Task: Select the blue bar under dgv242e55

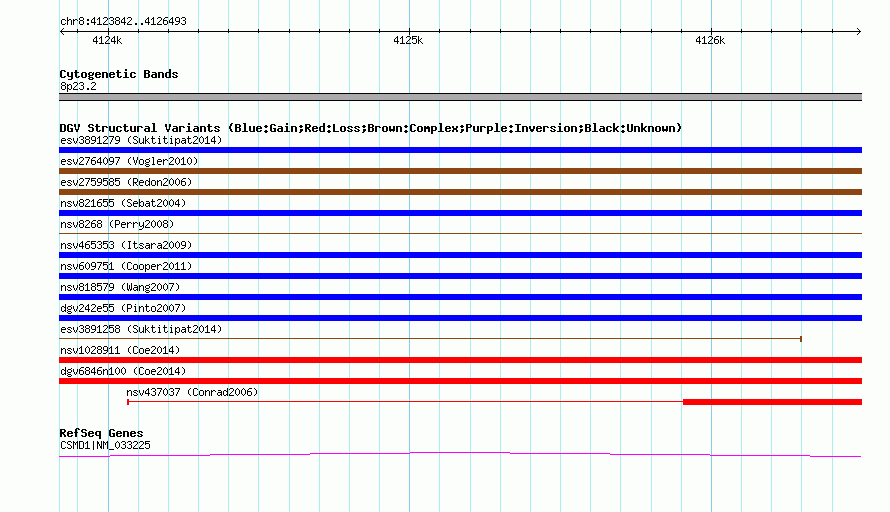Action: (460, 318)
